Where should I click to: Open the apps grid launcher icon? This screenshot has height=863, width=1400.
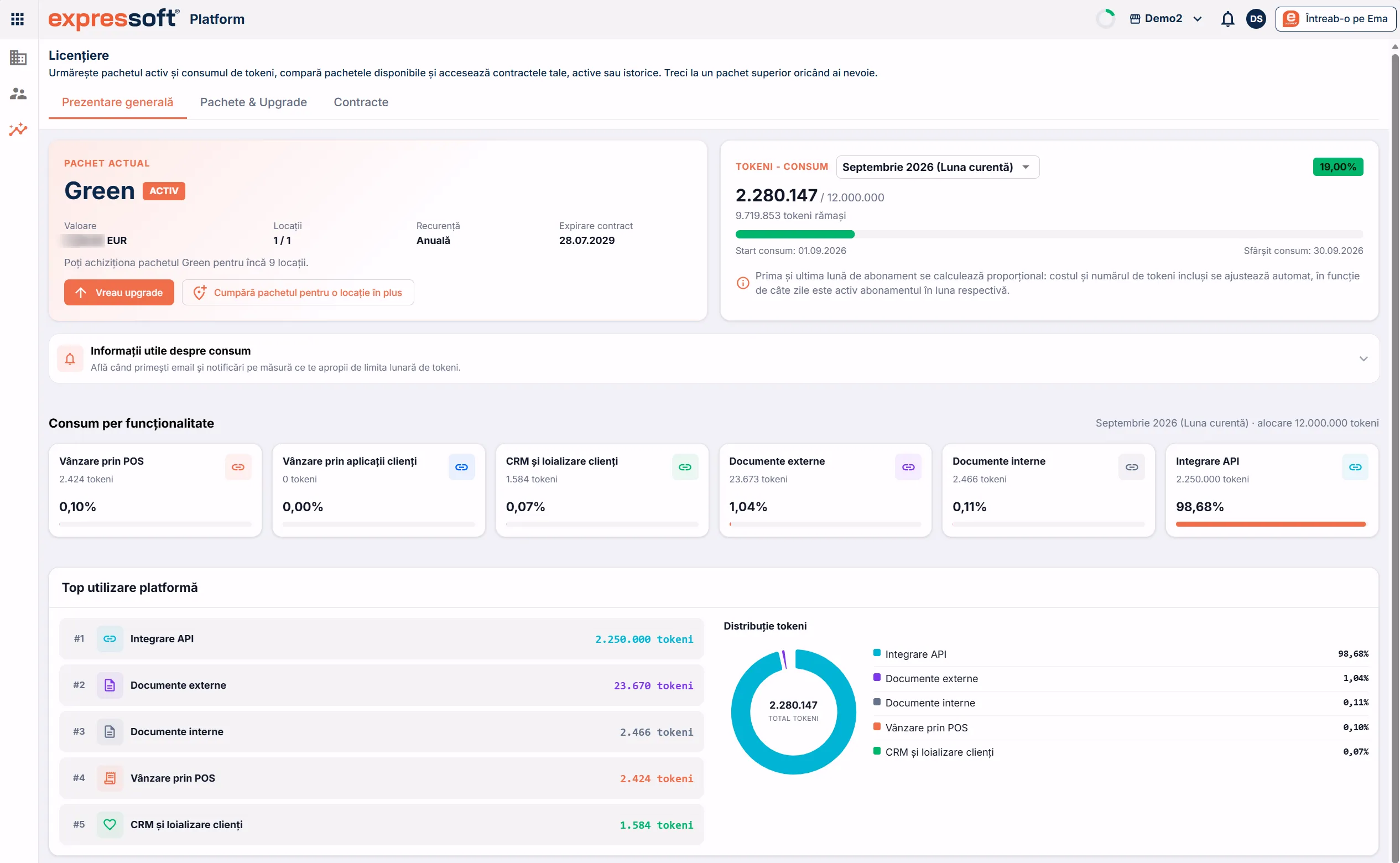(x=18, y=19)
